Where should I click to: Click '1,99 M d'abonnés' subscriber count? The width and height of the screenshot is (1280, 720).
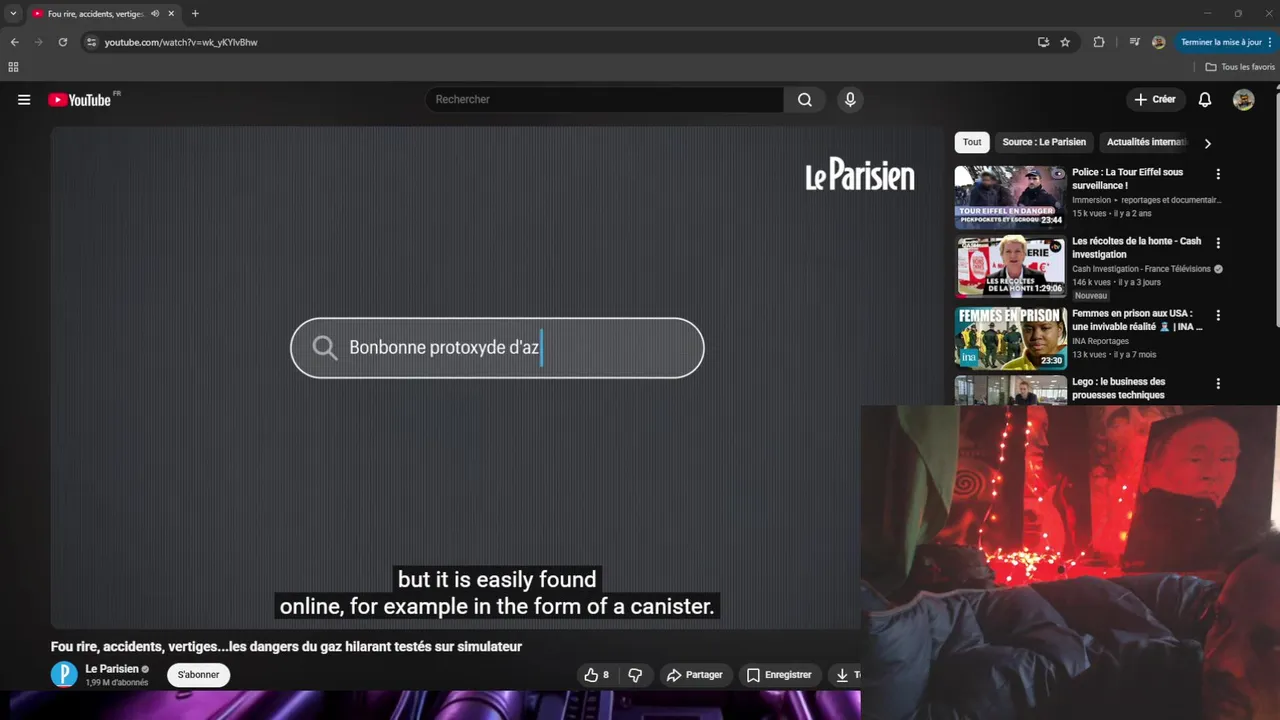click(x=117, y=683)
